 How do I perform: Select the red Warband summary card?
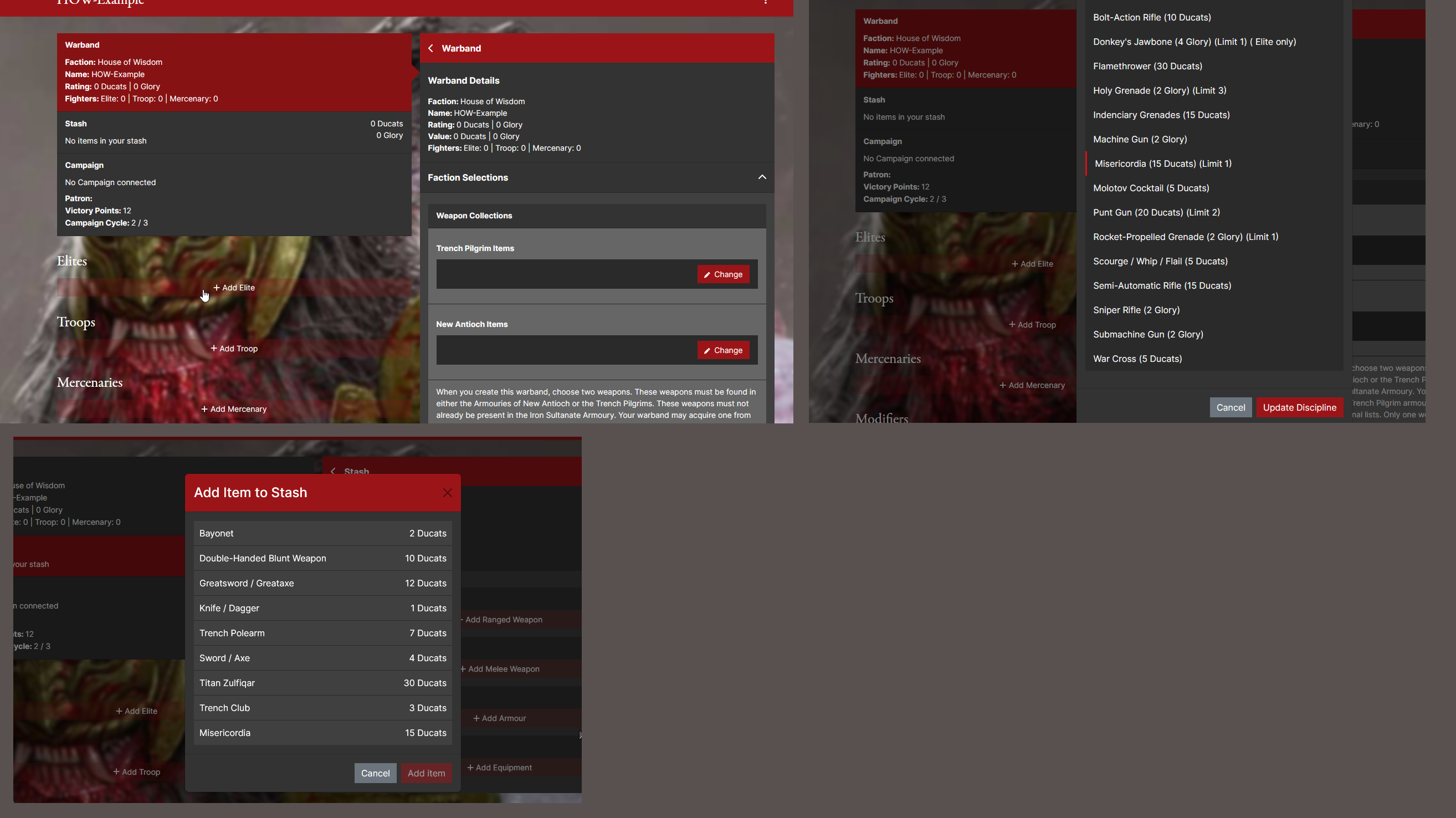point(234,72)
